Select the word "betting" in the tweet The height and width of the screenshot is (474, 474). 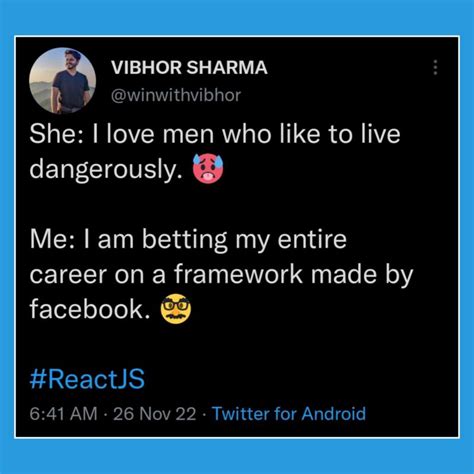pyautogui.click(x=185, y=241)
